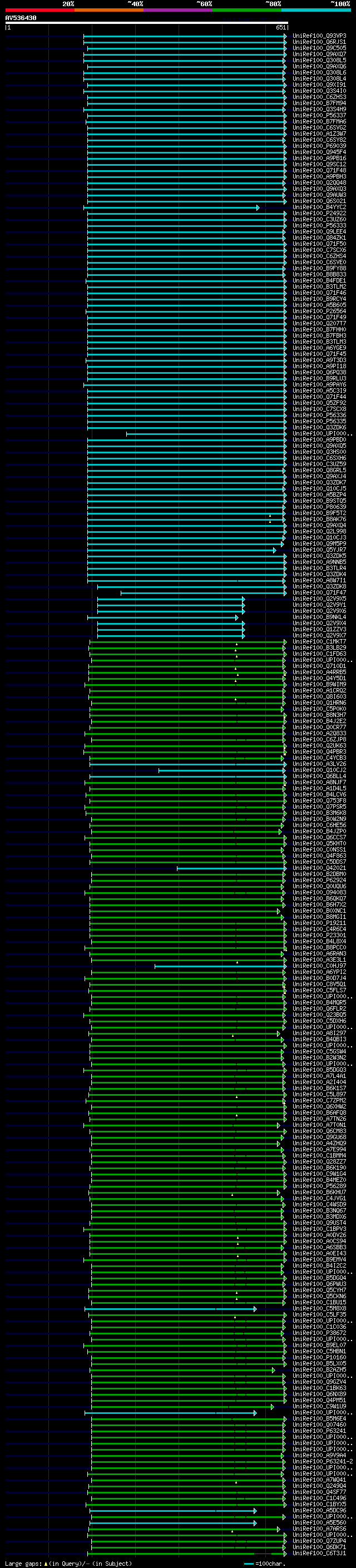Screen dimensions: 356x1568
Task: Click the shorter cyan bar of UniRef100_B4YYC2
Action: click(x=172, y=207)
